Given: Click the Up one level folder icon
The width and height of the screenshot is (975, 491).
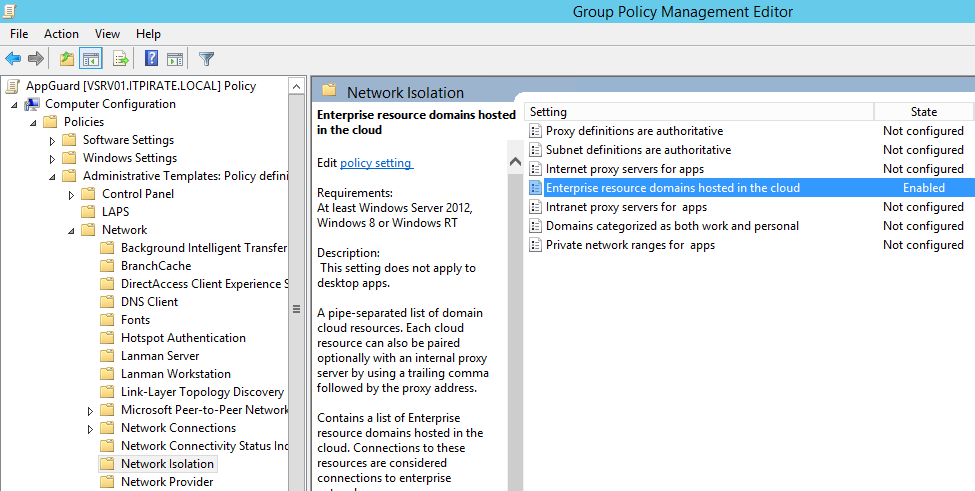Looking at the screenshot, I should click(67, 59).
